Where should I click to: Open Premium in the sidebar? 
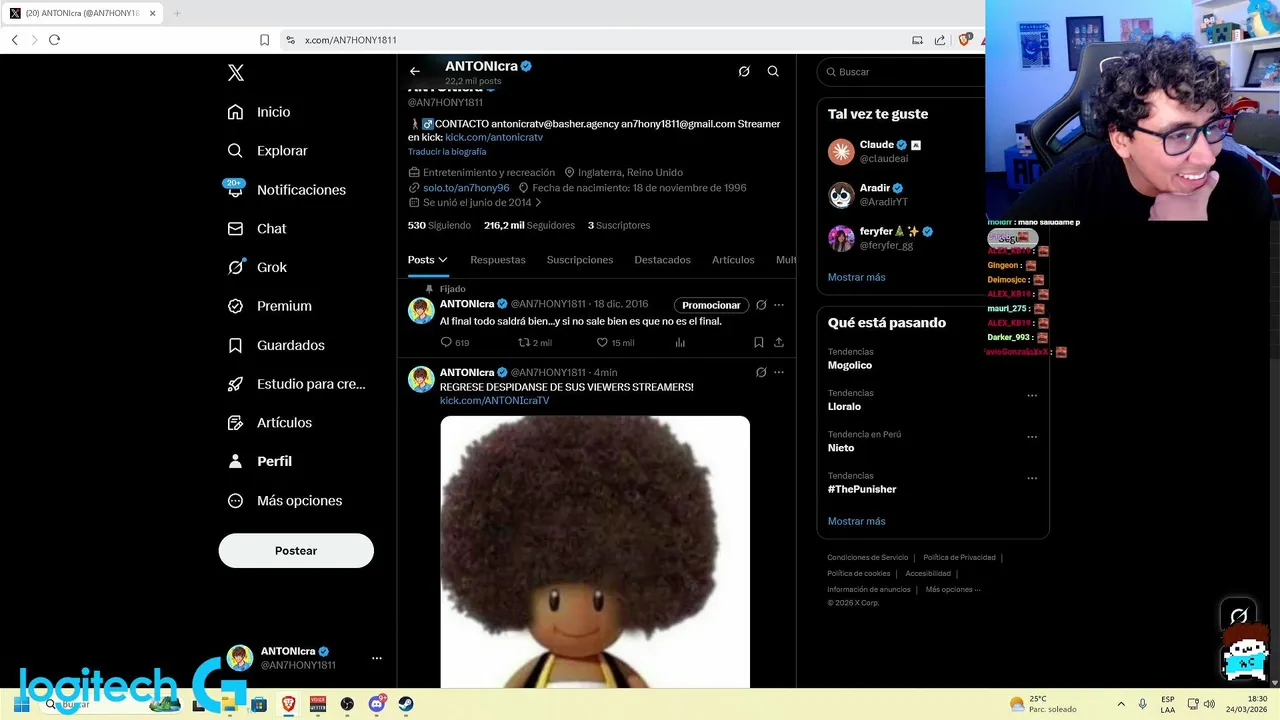pos(269,306)
